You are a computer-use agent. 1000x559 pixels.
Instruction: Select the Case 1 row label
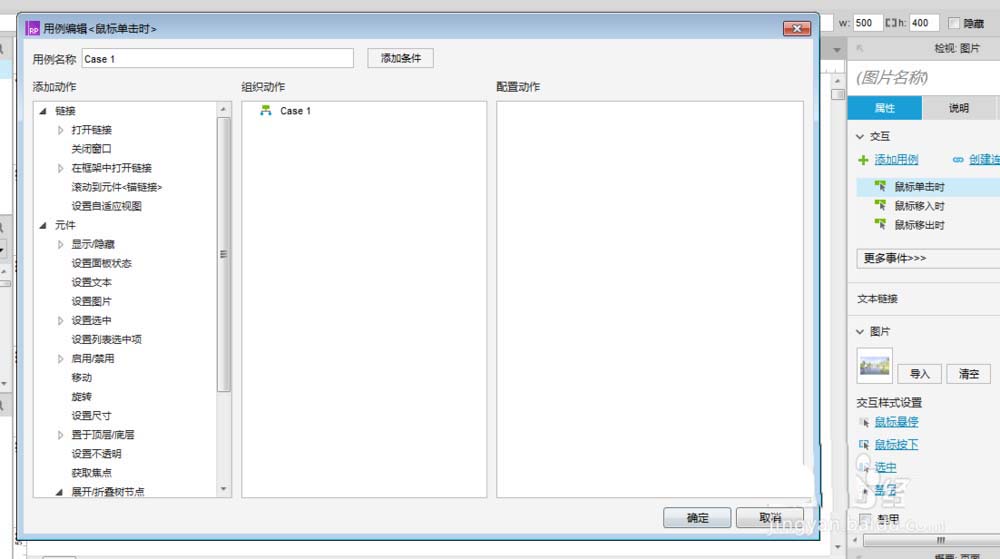(295, 111)
